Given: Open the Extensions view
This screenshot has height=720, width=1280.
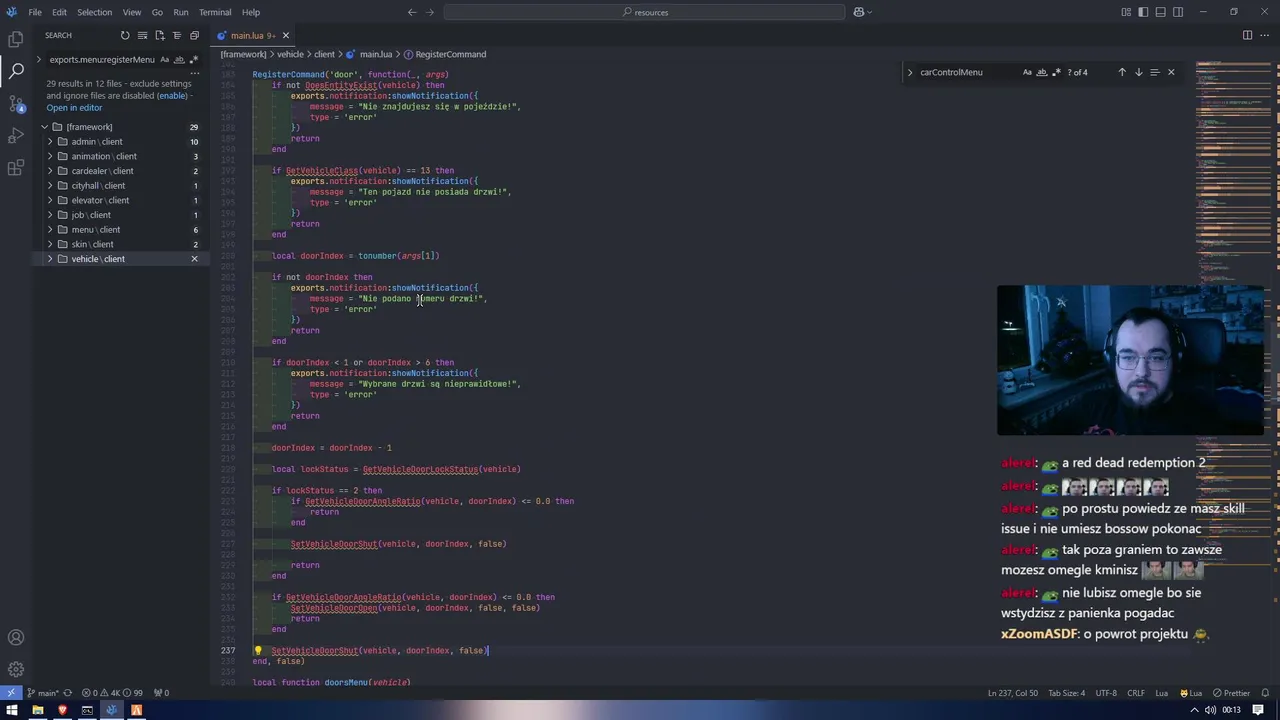Looking at the screenshot, I should click(15, 167).
